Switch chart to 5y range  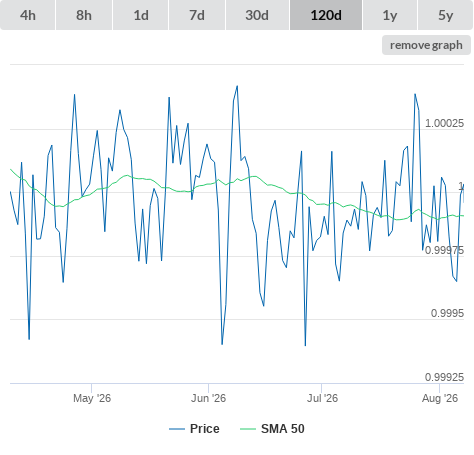click(445, 15)
